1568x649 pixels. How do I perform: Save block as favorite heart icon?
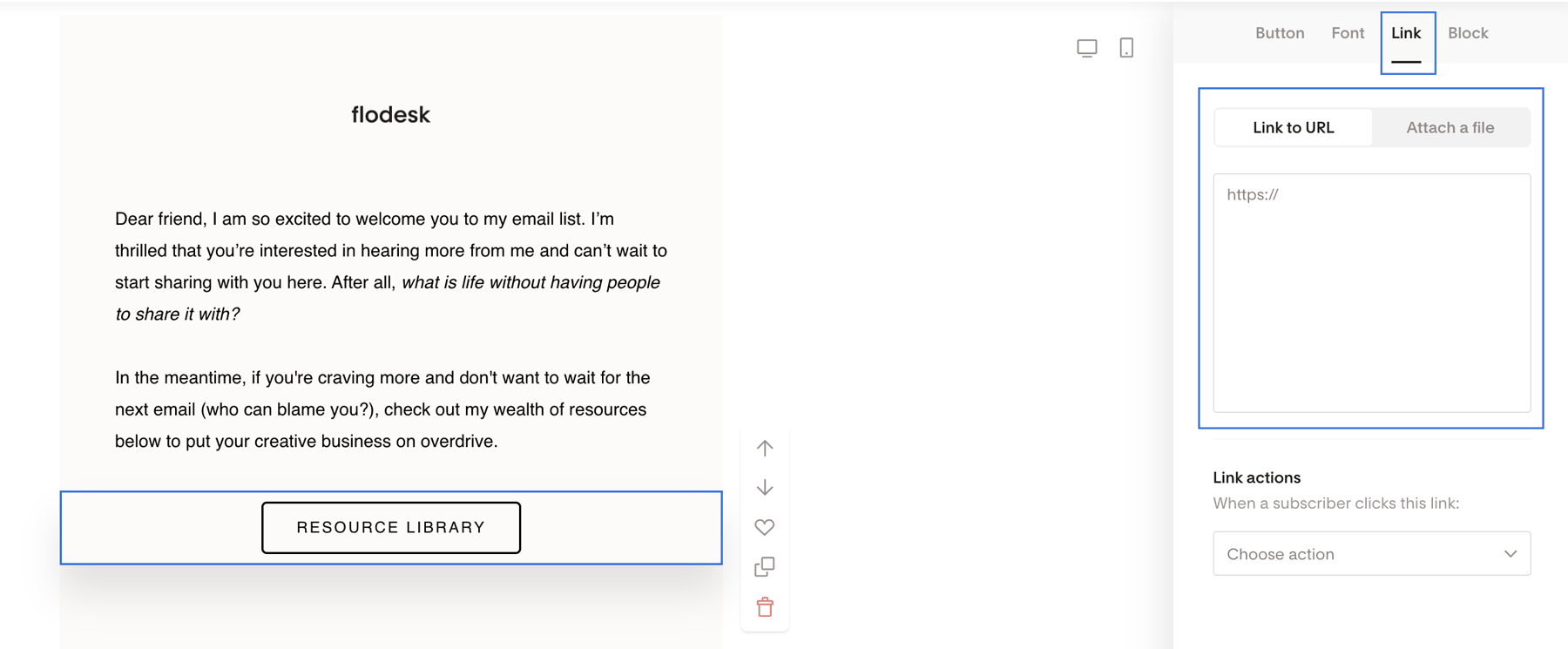pyautogui.click(x=765, y=527)
